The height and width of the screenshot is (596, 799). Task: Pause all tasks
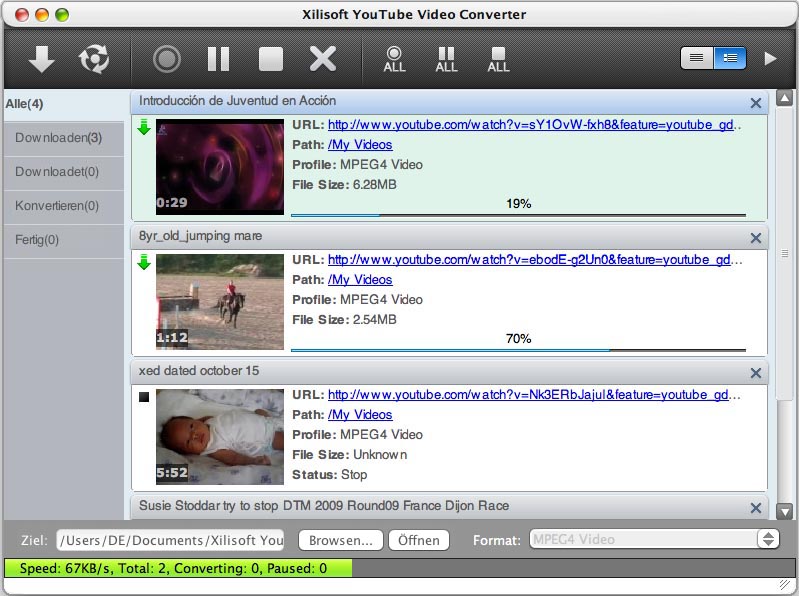(446, 60)
